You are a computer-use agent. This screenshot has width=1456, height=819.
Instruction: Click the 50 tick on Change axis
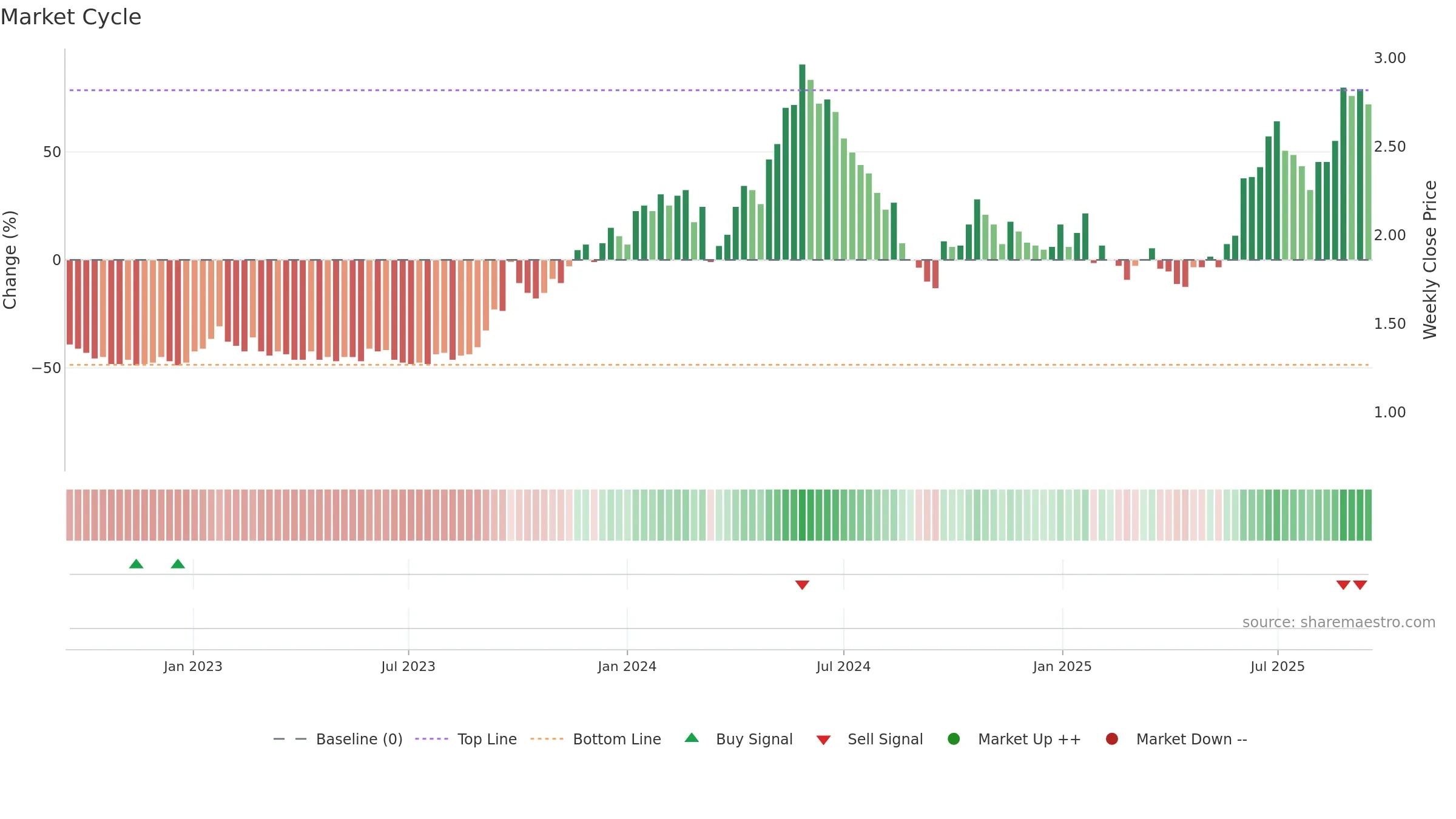click(52, 152)
